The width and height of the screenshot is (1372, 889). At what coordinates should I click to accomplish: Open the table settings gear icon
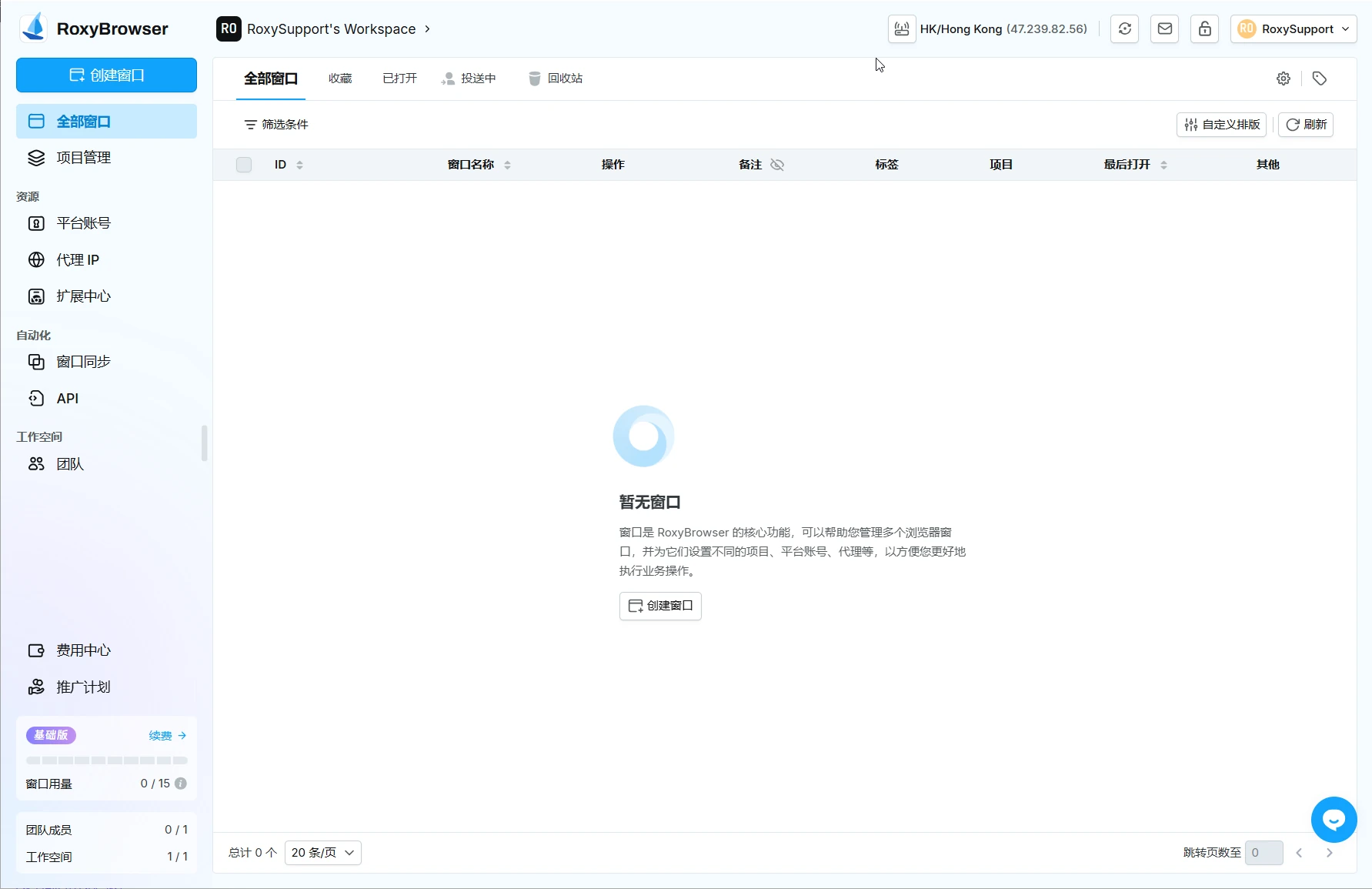coord(1283,79)
